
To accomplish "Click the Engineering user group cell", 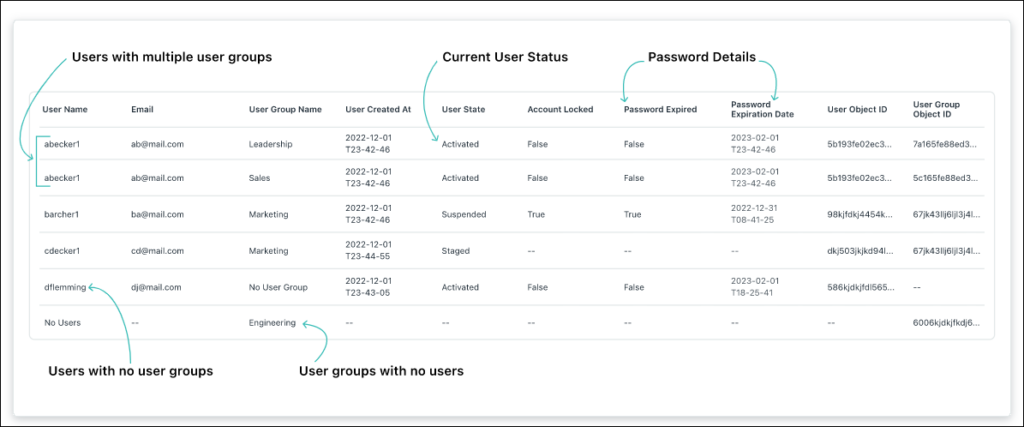I will (272, 323).
